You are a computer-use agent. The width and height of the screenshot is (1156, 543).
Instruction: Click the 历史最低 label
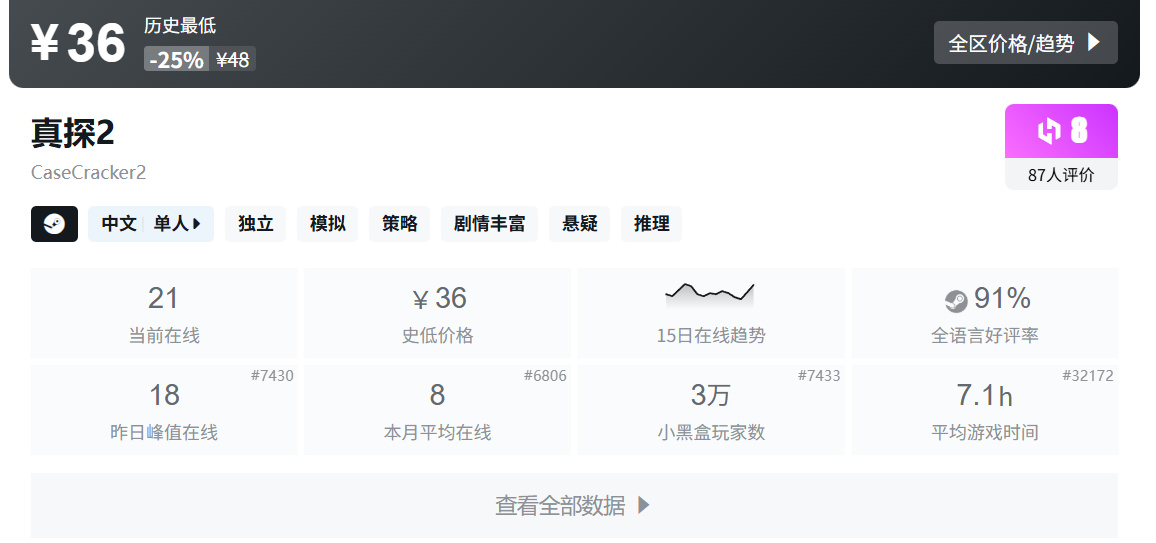tap(180, 26)
